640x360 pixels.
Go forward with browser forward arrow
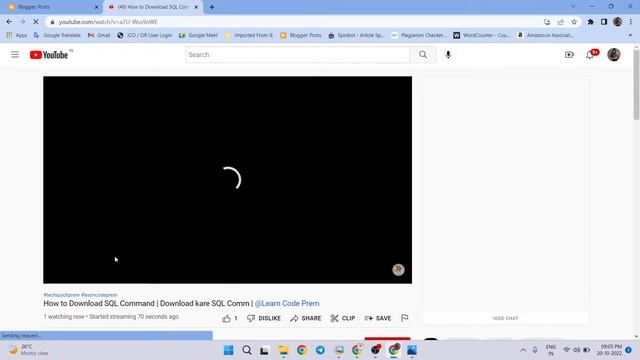pyautogui.click(x=22, y=22)
